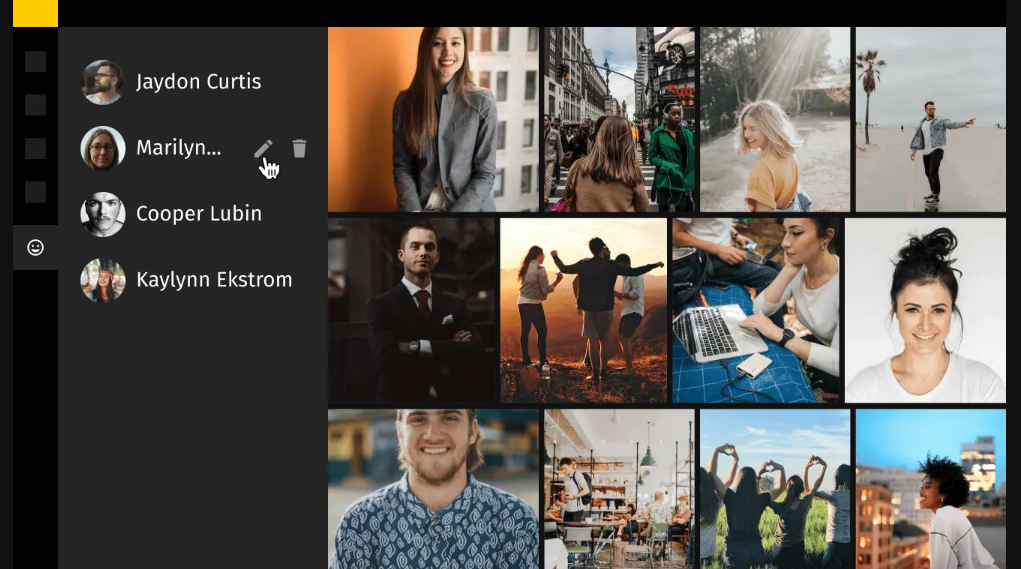Open the smiley face sidebar section
1021x569 pixels.
point(35,247)
